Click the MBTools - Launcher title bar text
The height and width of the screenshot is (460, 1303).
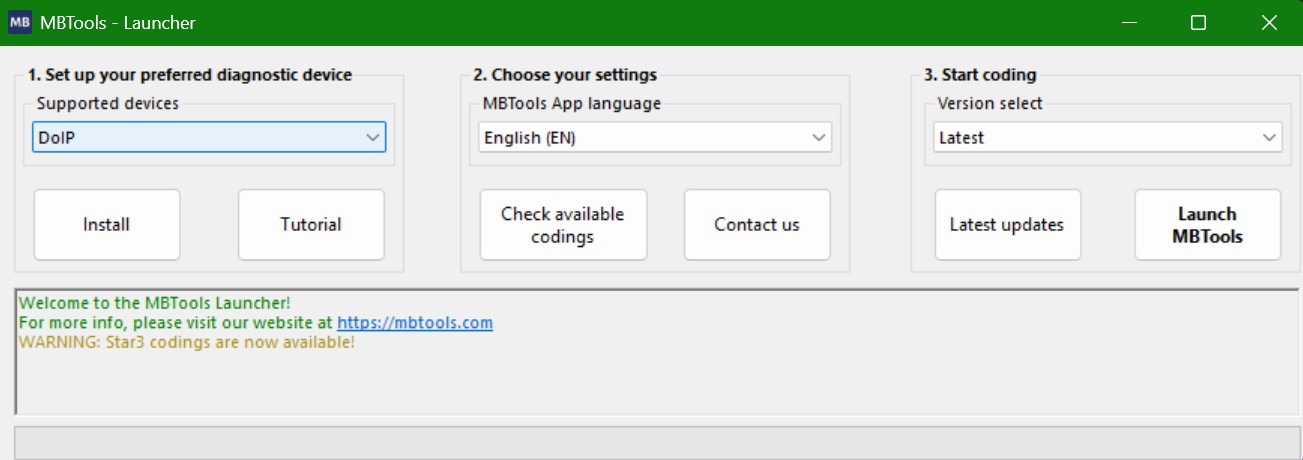pyautogui.click(x=118, y=22)
